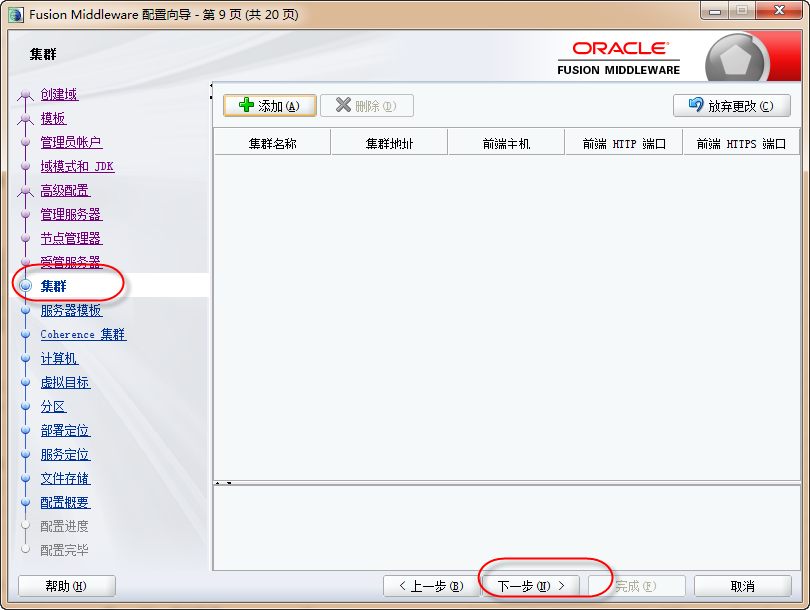Go to 域模式和 JDK step
This screenshot has height=610, width=810.
pos(77,166)
